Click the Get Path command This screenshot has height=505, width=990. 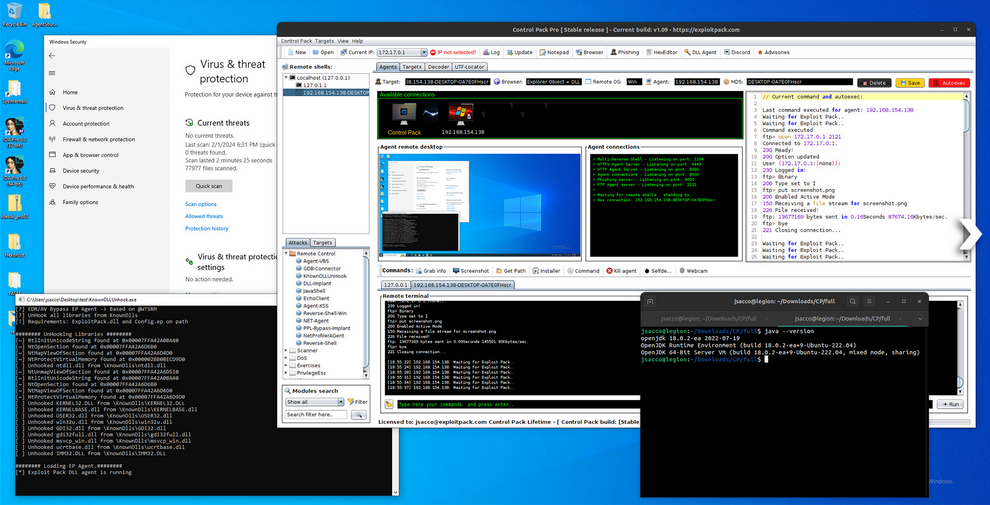click(511, 270)
